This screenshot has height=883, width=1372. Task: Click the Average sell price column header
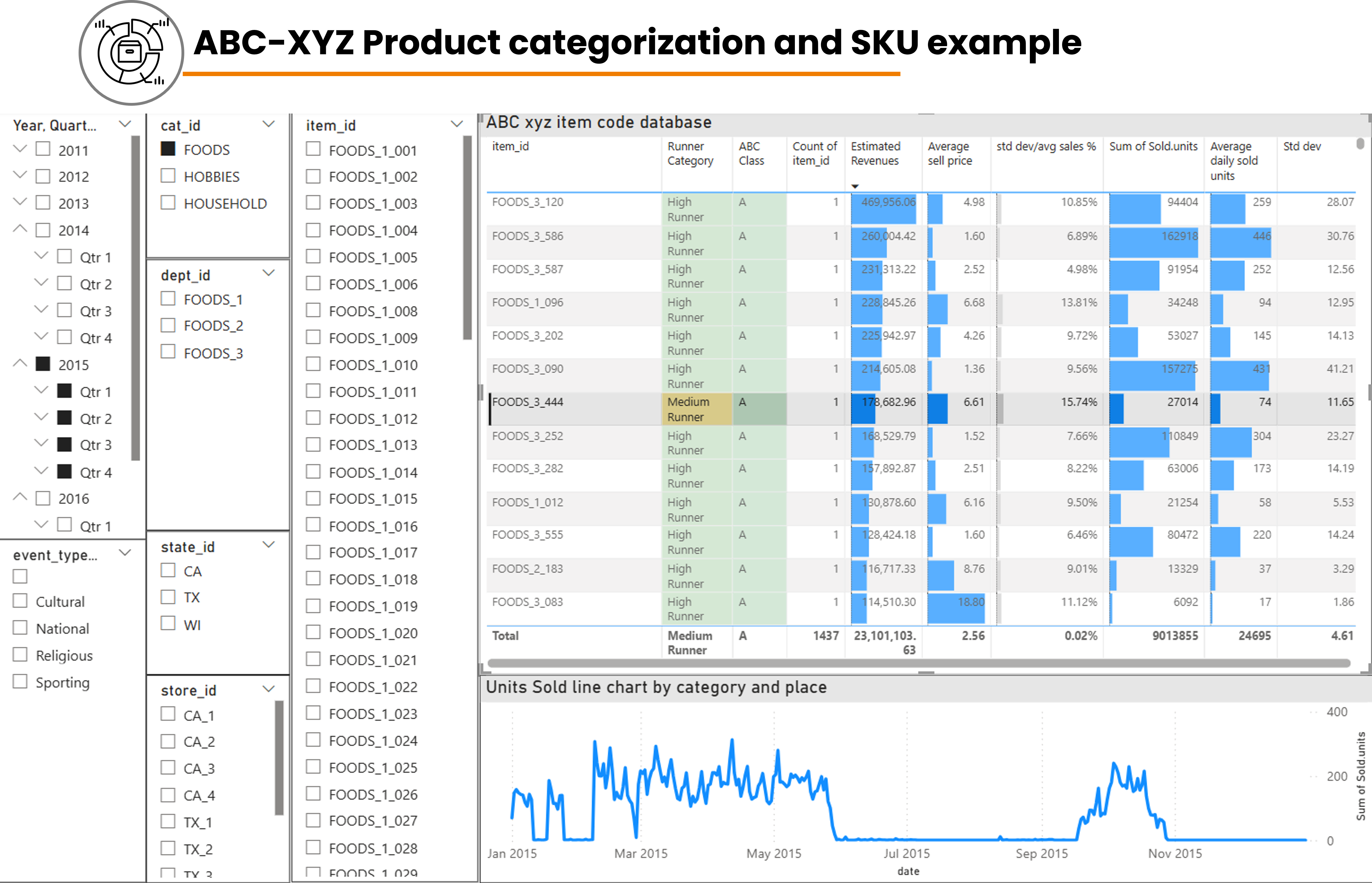tap(949, 154)
